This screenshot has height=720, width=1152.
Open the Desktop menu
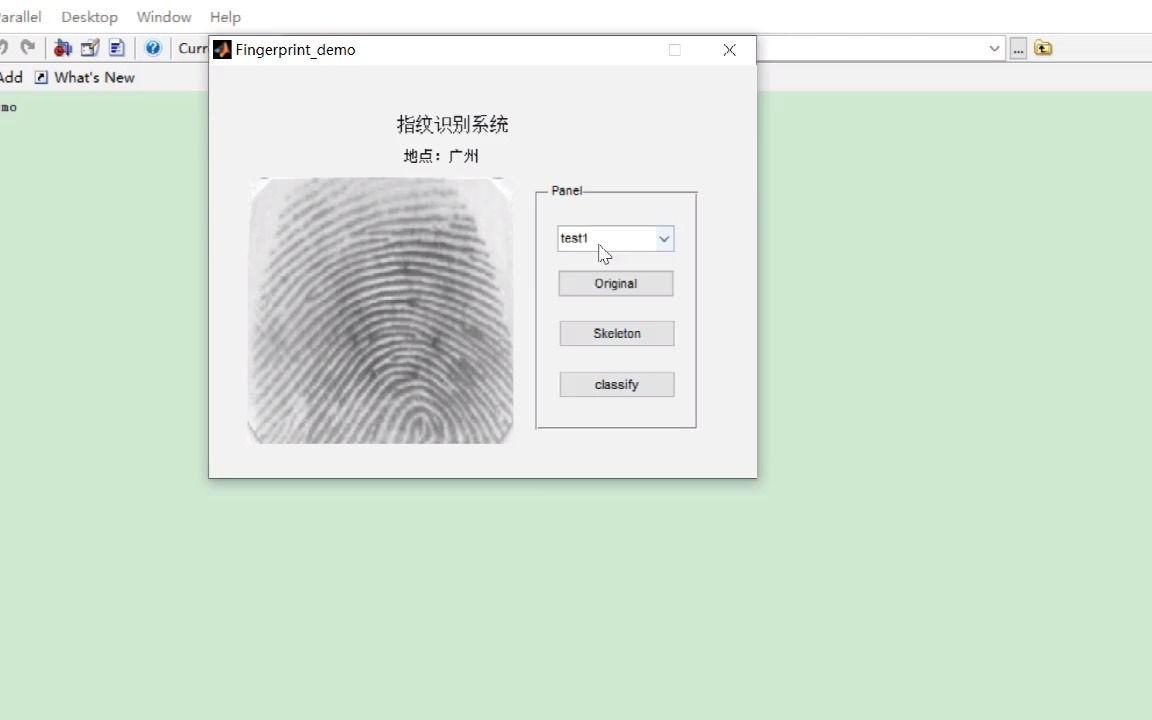coord(88,16)
